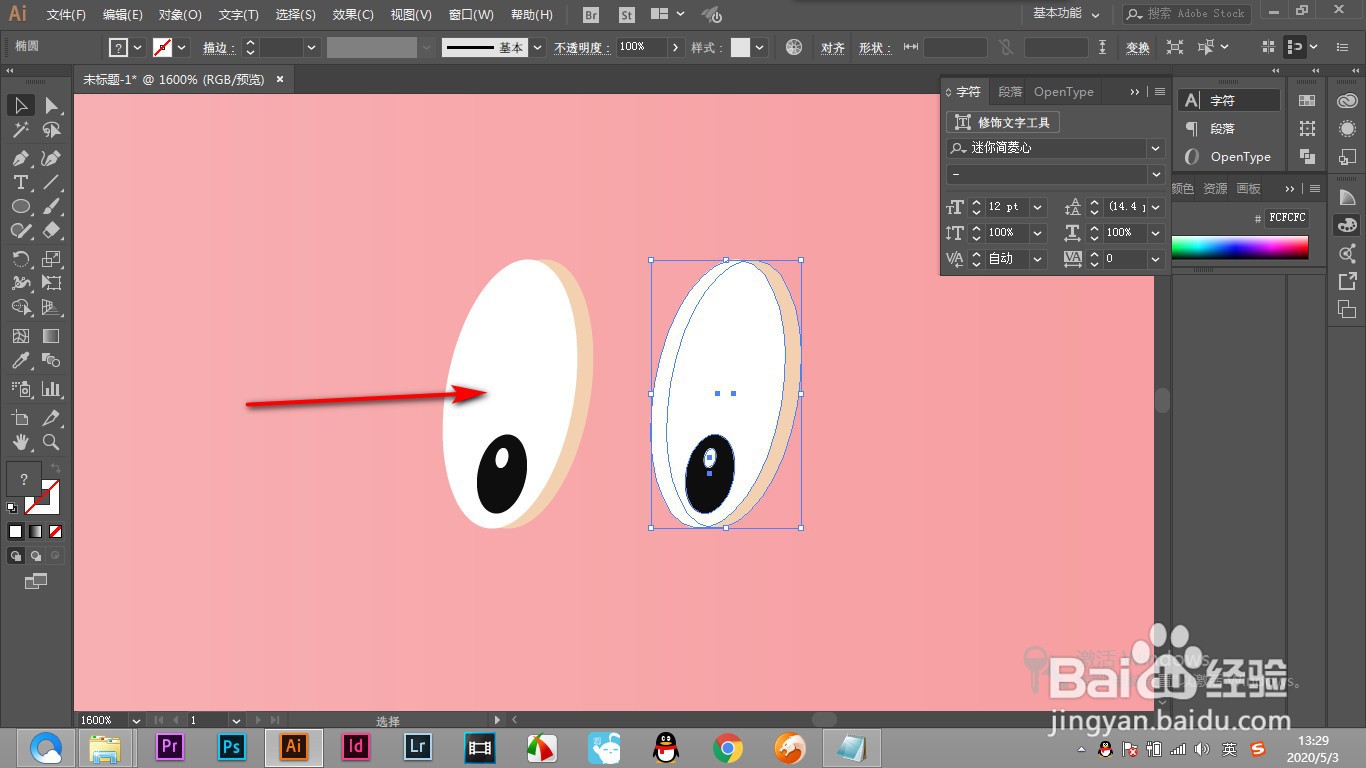Select the Eraser tool

click(x=51, y=230)
